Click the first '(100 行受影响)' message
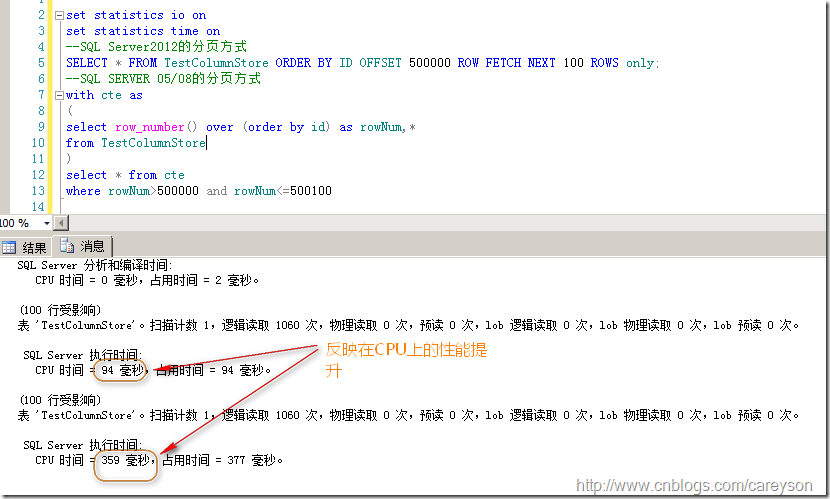 [x=60, y=310]
